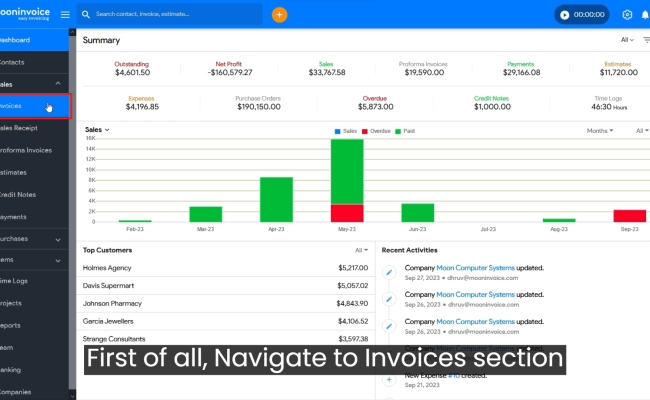The image size is (650, 400).
Task: Open Payments in sidebar
Action: pos(34,217)
